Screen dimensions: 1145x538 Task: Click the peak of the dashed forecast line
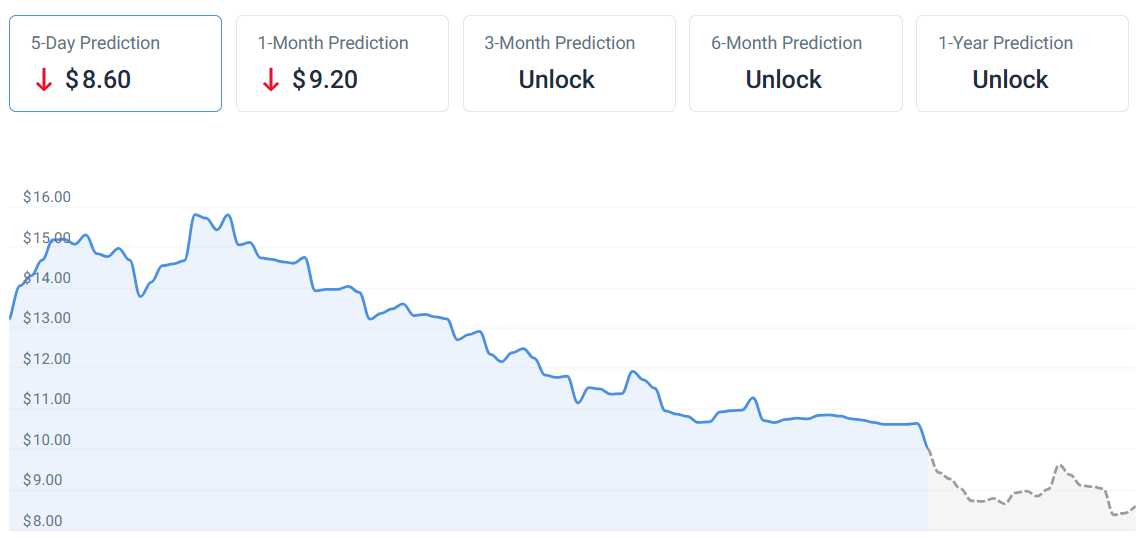(1059, 465)
